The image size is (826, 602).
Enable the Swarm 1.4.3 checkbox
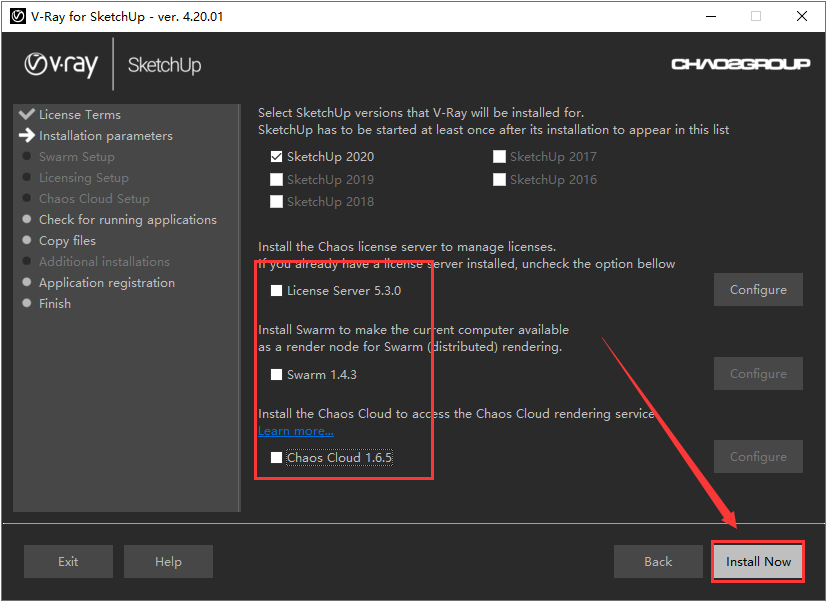click(276, 374)
